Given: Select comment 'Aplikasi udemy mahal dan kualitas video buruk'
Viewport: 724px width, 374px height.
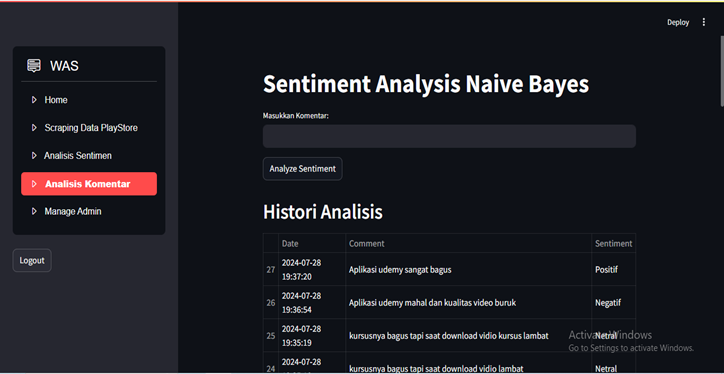Looking at the screenshot, I should point(432,303).
